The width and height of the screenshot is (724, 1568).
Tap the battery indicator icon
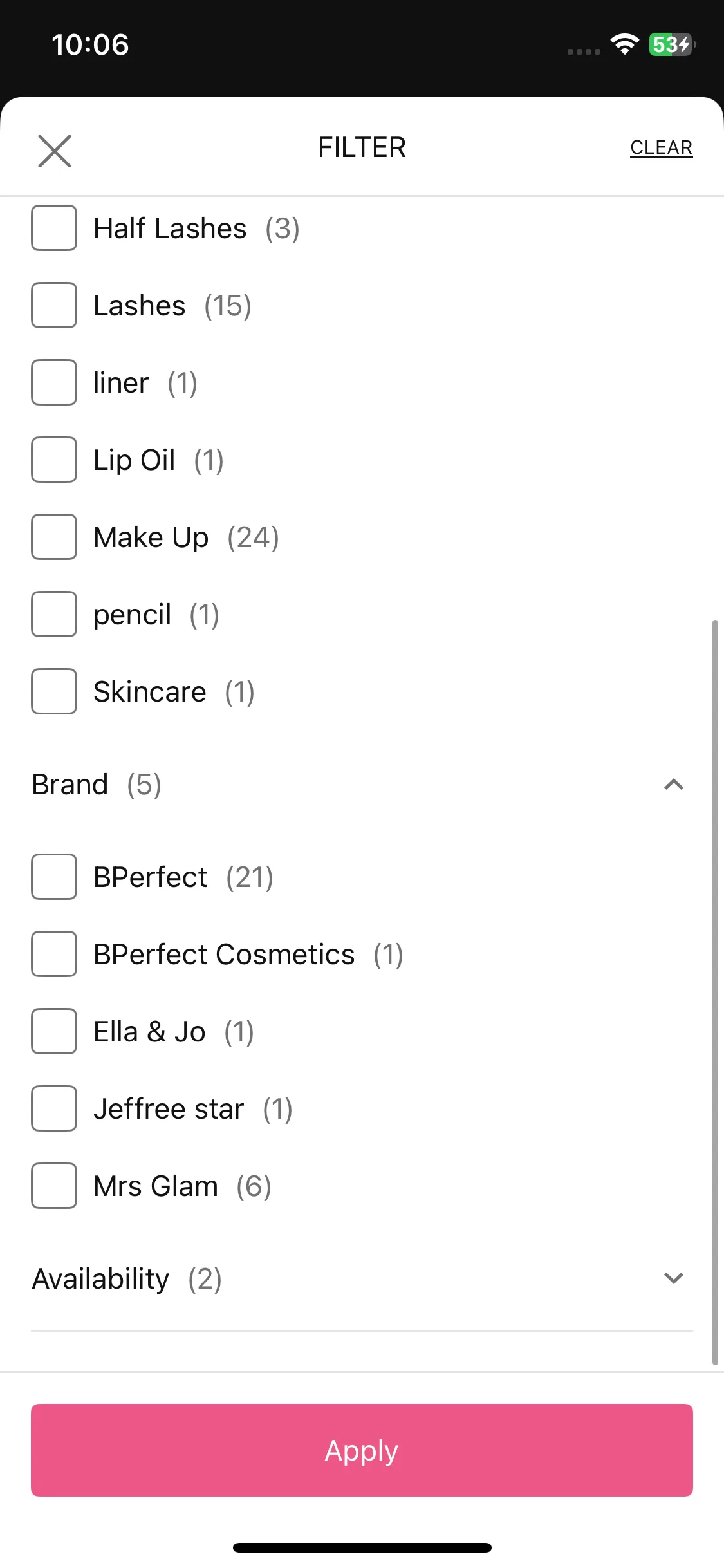point(672,44)
